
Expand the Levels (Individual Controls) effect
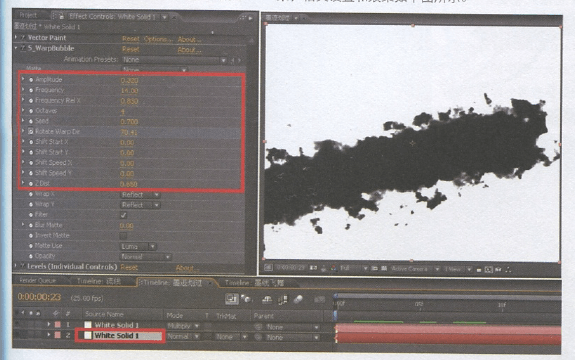(16, 266)
